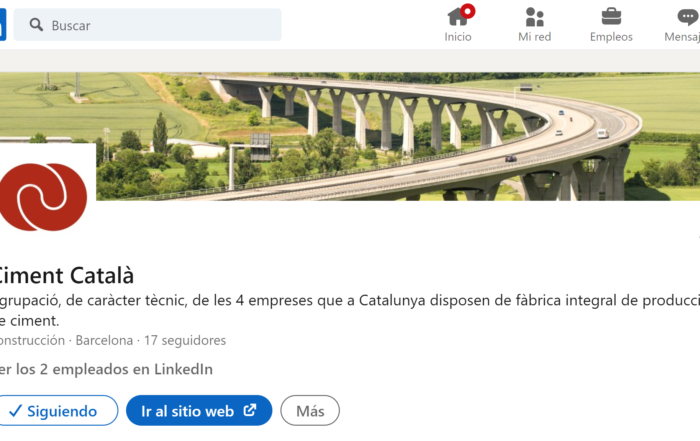Go to the company website button
This screenshot has width=700, height=441.
coord(199,410)
